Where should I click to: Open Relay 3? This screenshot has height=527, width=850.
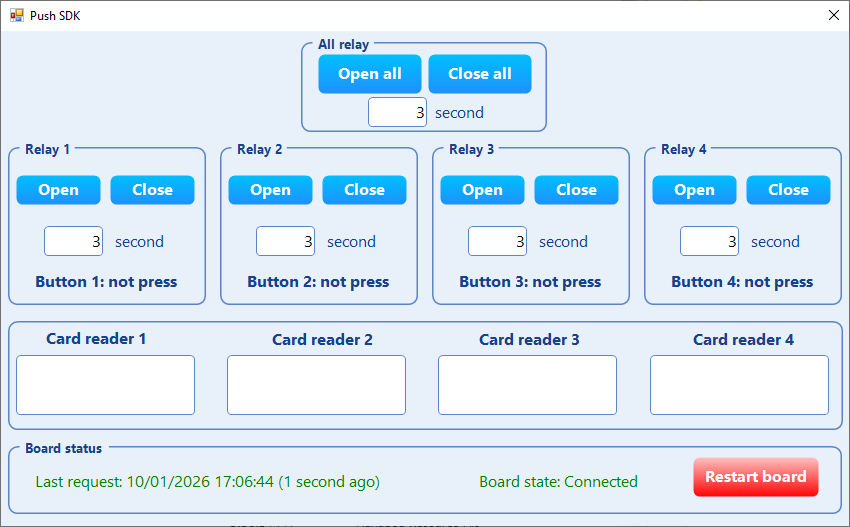[482, 190]
